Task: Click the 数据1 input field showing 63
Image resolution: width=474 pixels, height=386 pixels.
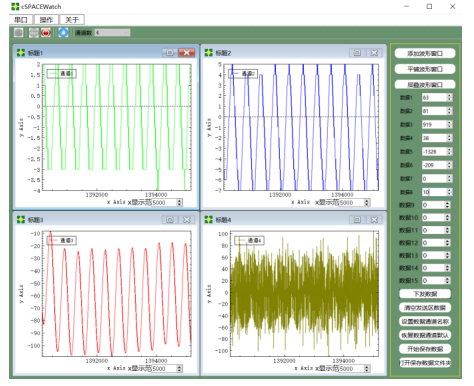Action: (x=434, y=97)
